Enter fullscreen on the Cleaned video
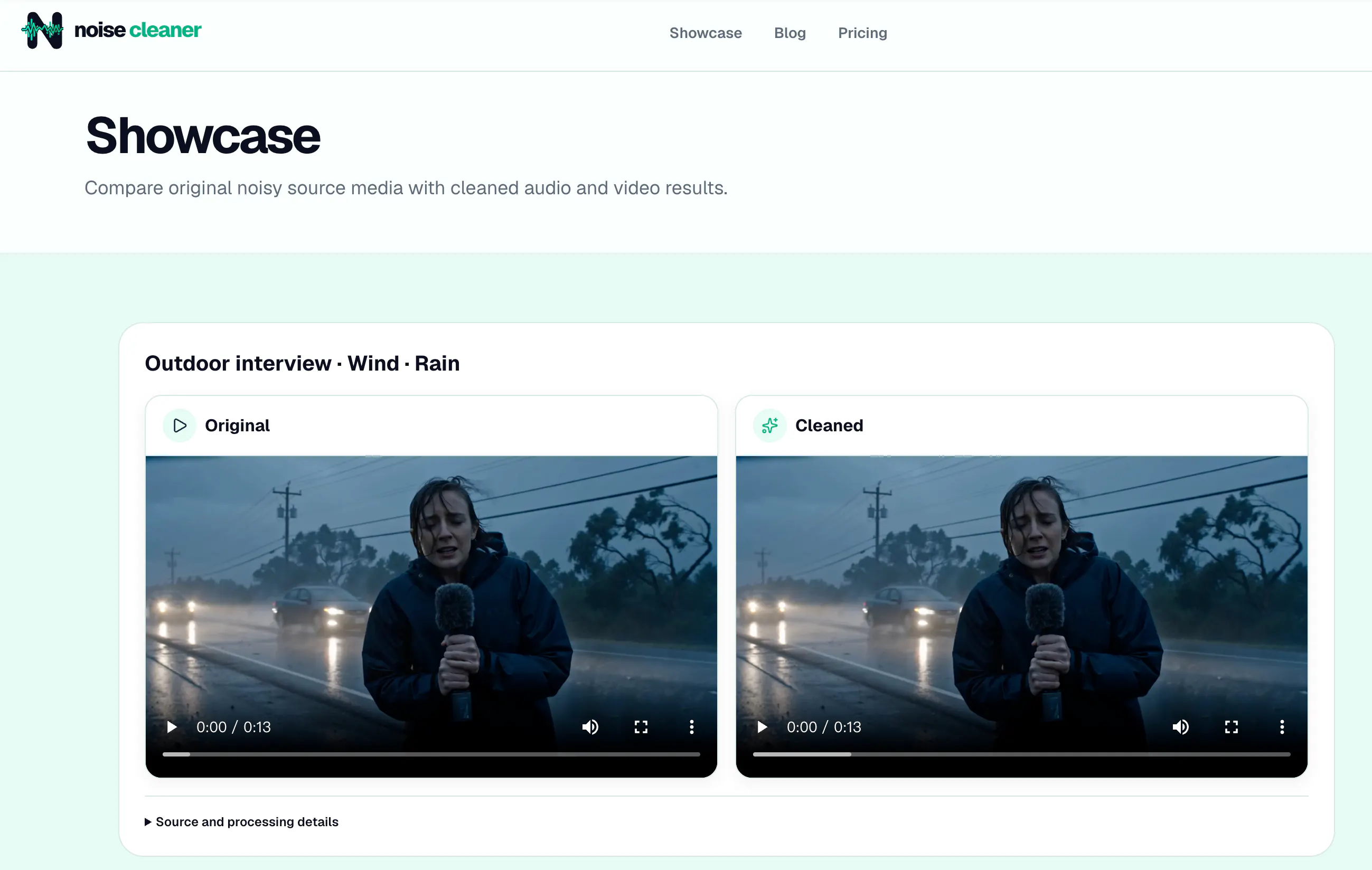Screen dimensions: 1372x870 click(1232, 727)
